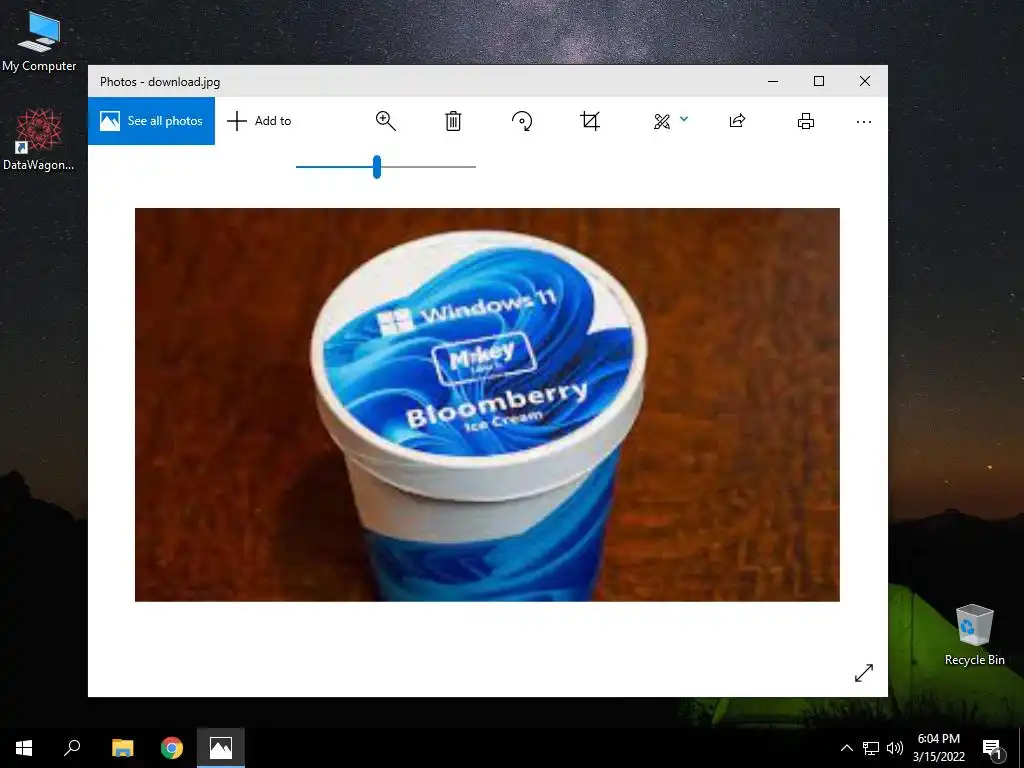Open the crop tool icon
1024x768 pixels.
tap(590, 121)
